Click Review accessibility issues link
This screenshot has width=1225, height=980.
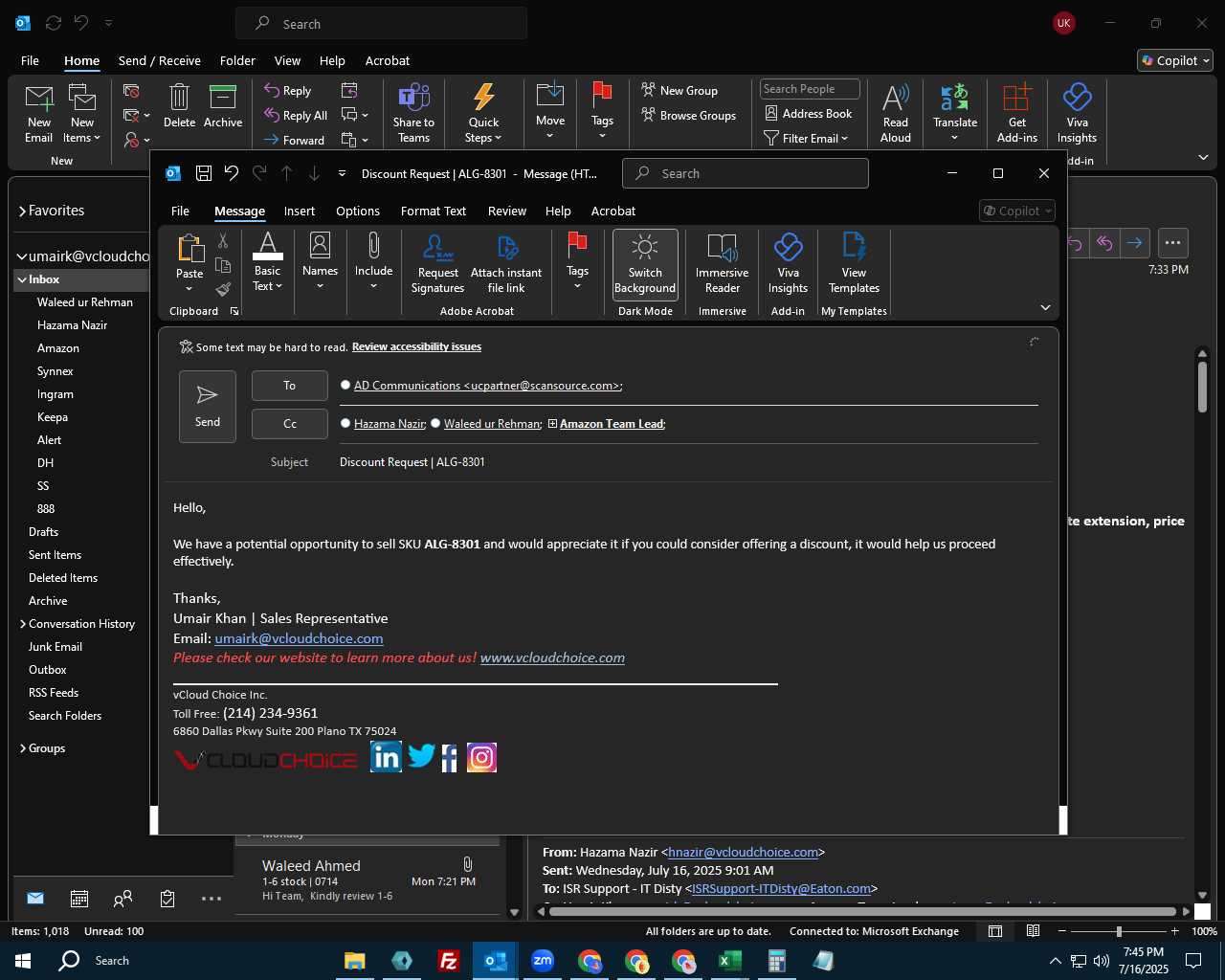click(416, 346)
